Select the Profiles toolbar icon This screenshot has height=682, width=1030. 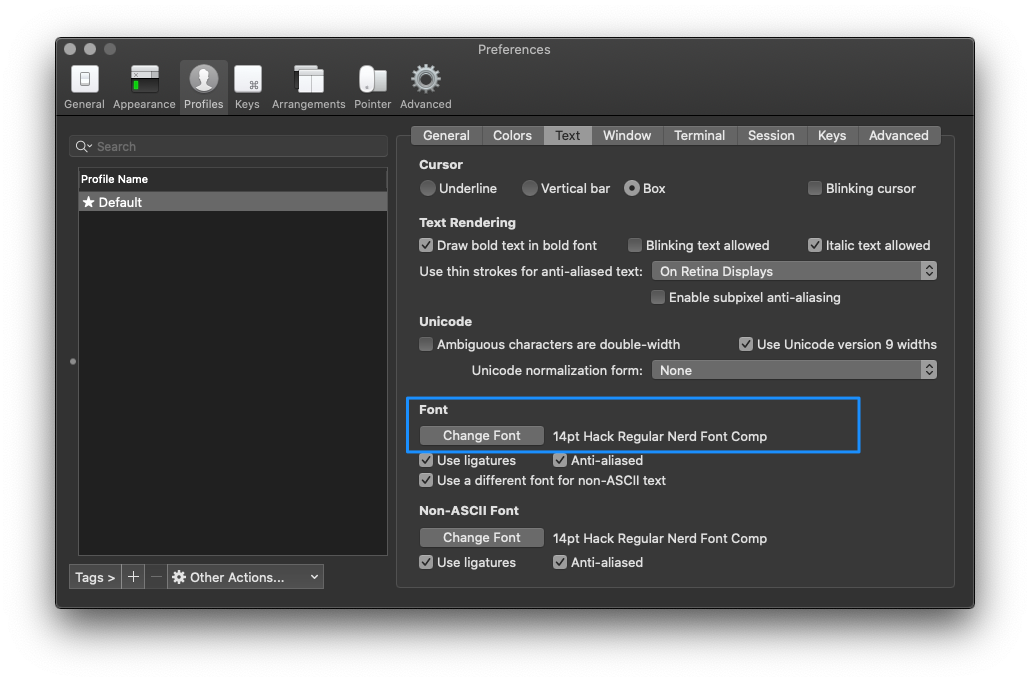point(204,87)
